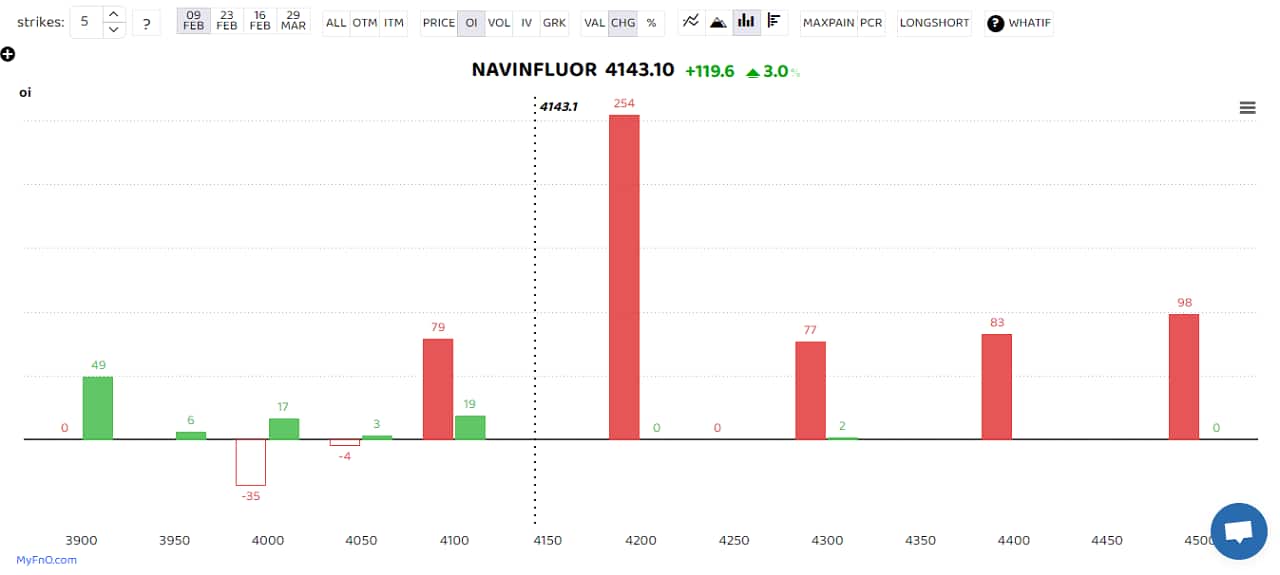Click the 4000 strike axis label
The width and height of the screenshot is (1280, 575).
tap(268, 540)
